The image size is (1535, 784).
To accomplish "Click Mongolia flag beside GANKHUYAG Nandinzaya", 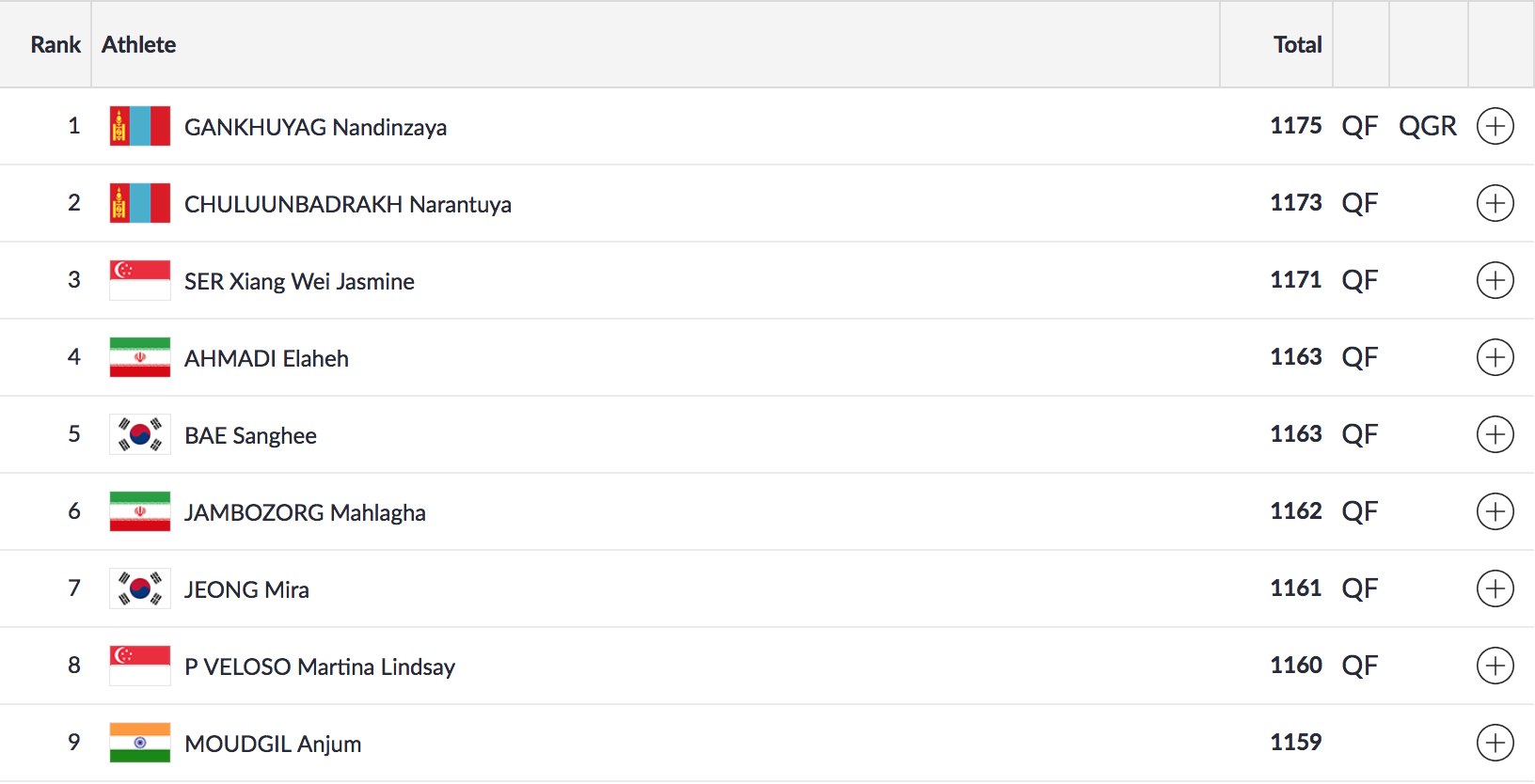I will [140, 126].
